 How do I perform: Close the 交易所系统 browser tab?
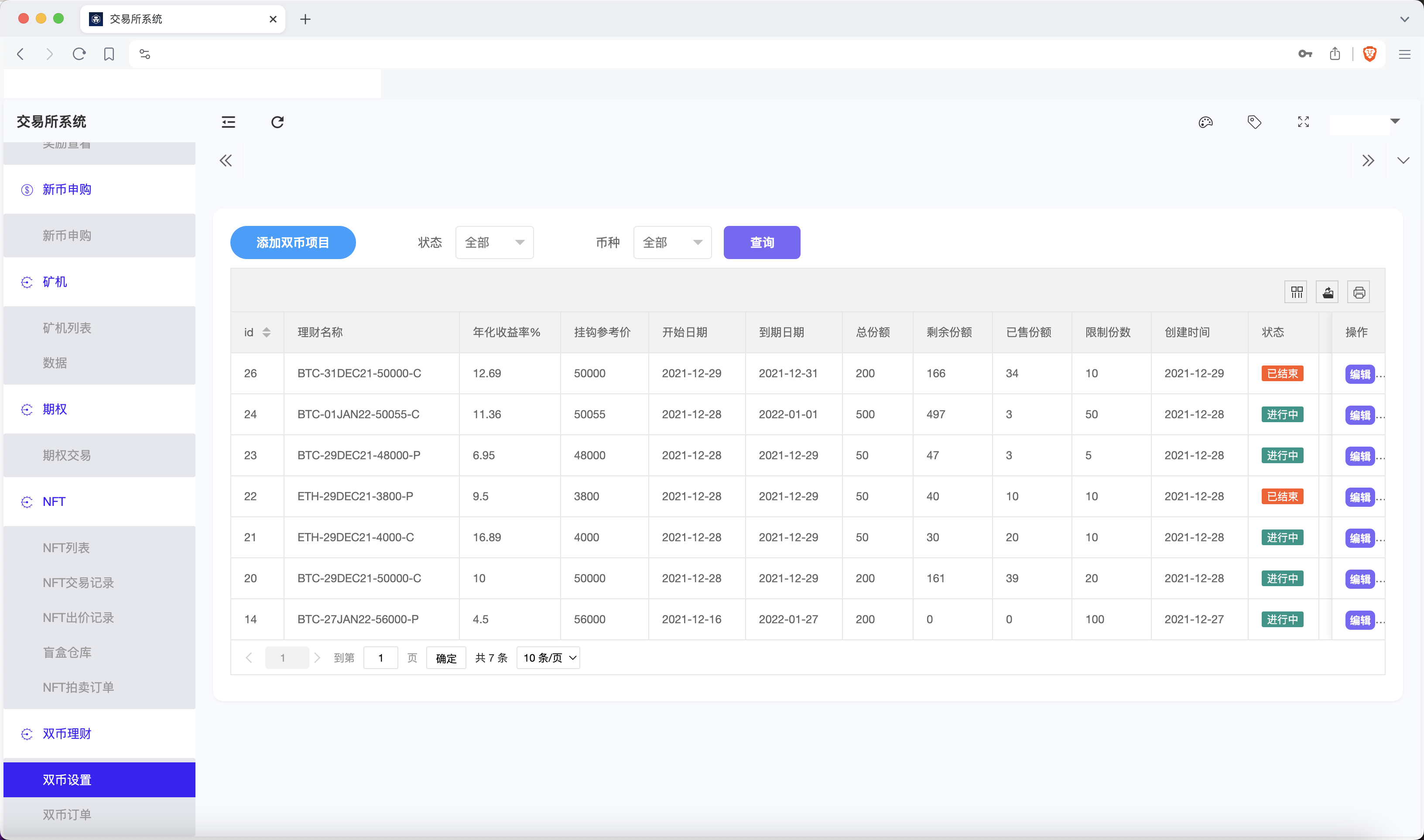[273, 19]
